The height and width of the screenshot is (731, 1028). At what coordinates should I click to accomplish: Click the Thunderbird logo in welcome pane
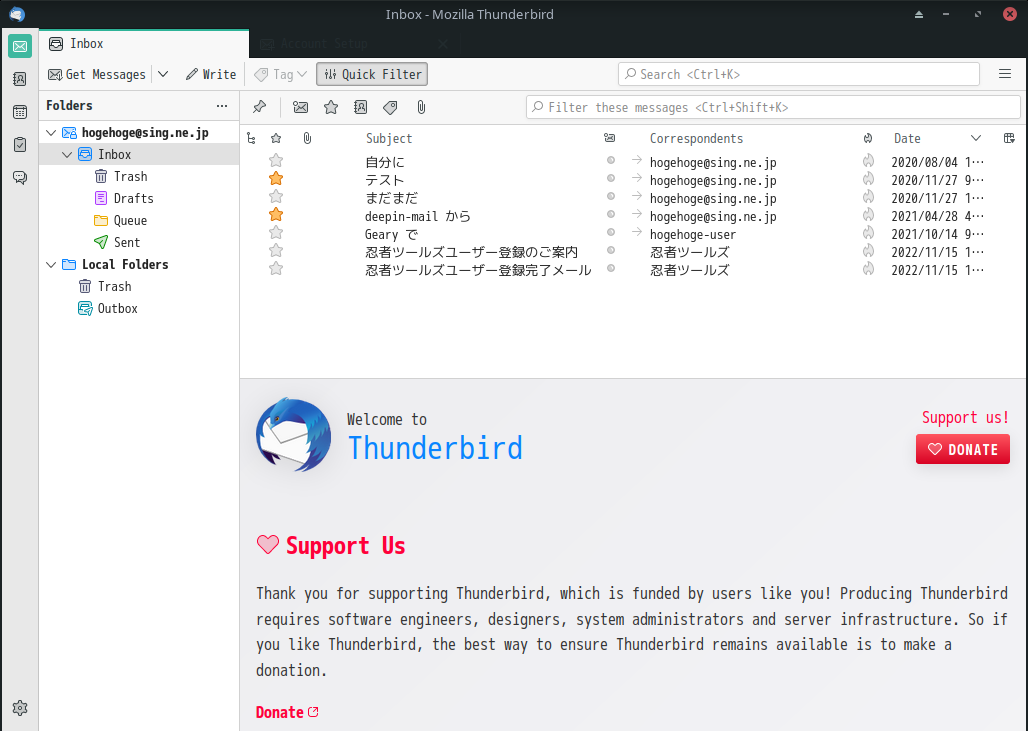tap(293, 435)
